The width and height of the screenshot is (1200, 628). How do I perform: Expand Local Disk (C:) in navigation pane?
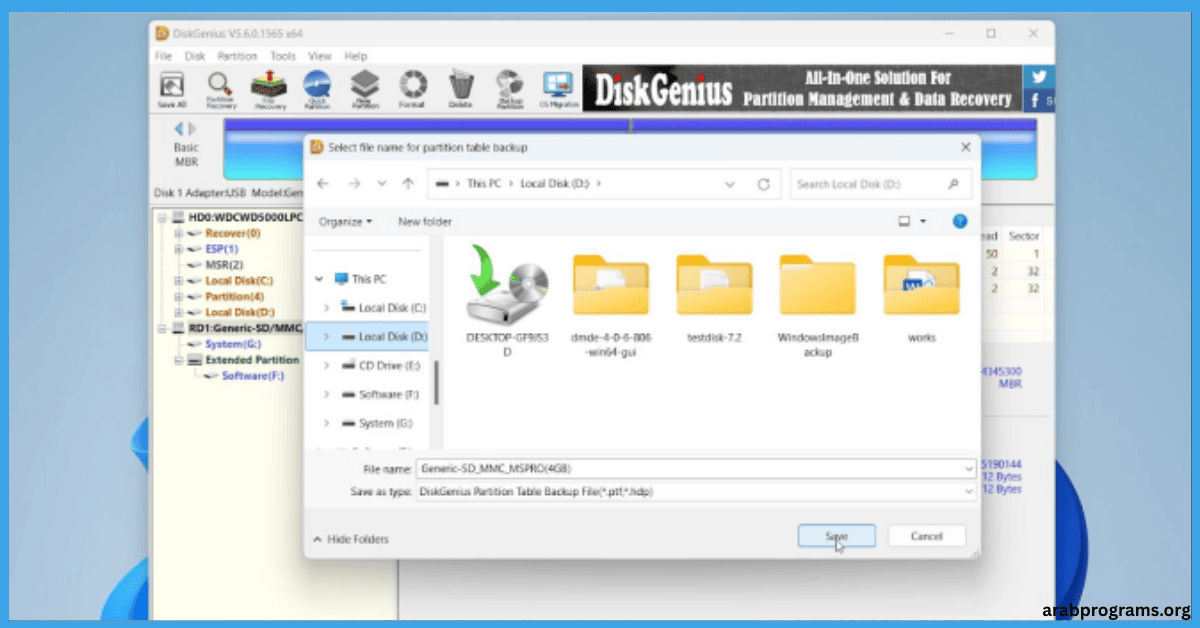click(x=327, y=307)
